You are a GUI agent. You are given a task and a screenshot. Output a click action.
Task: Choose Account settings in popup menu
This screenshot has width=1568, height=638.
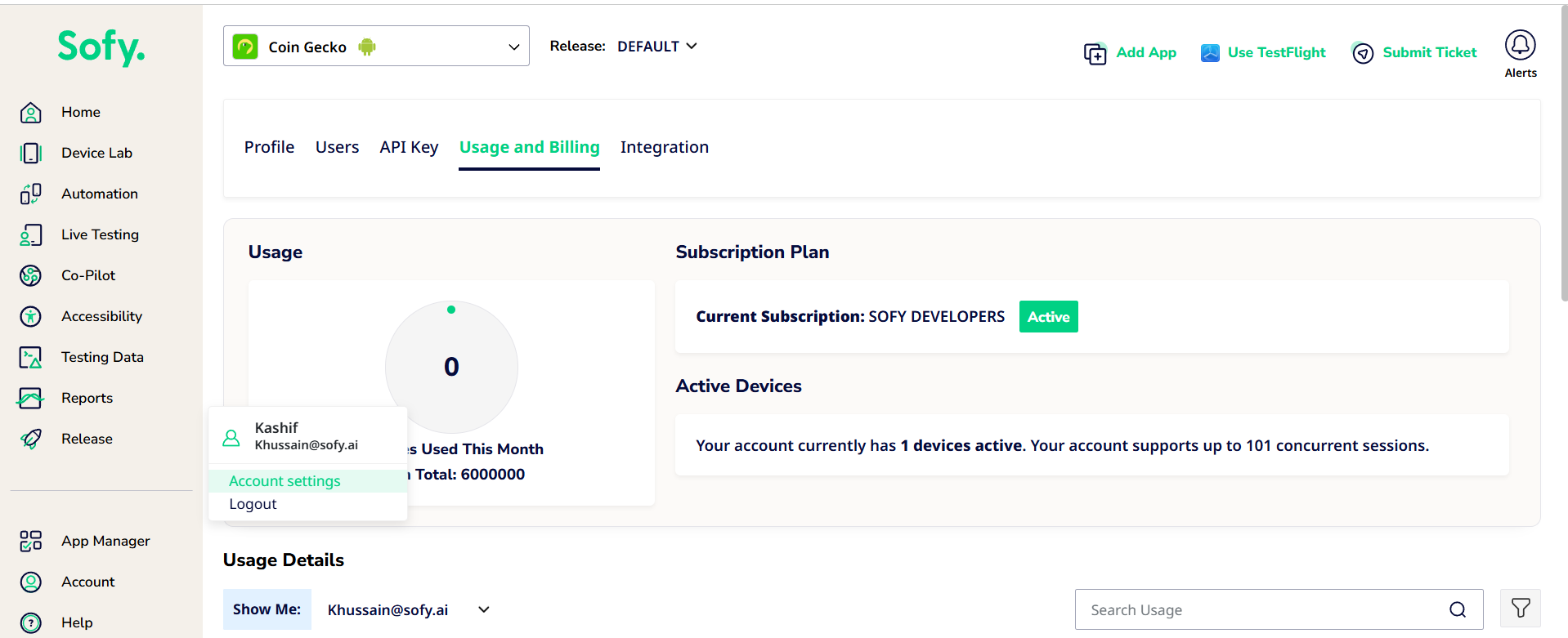284,481
